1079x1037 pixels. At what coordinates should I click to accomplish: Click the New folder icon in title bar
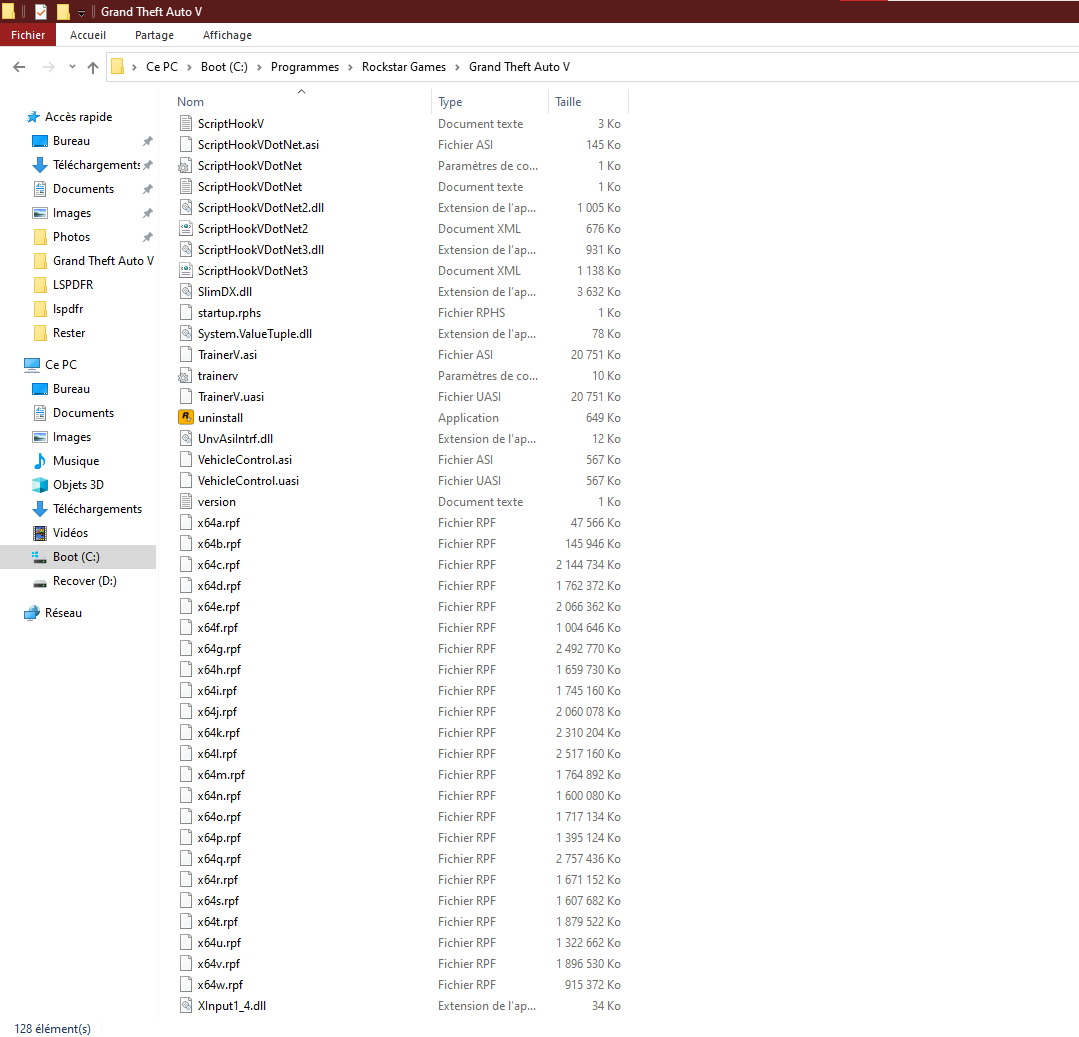(x=63, y=12)
